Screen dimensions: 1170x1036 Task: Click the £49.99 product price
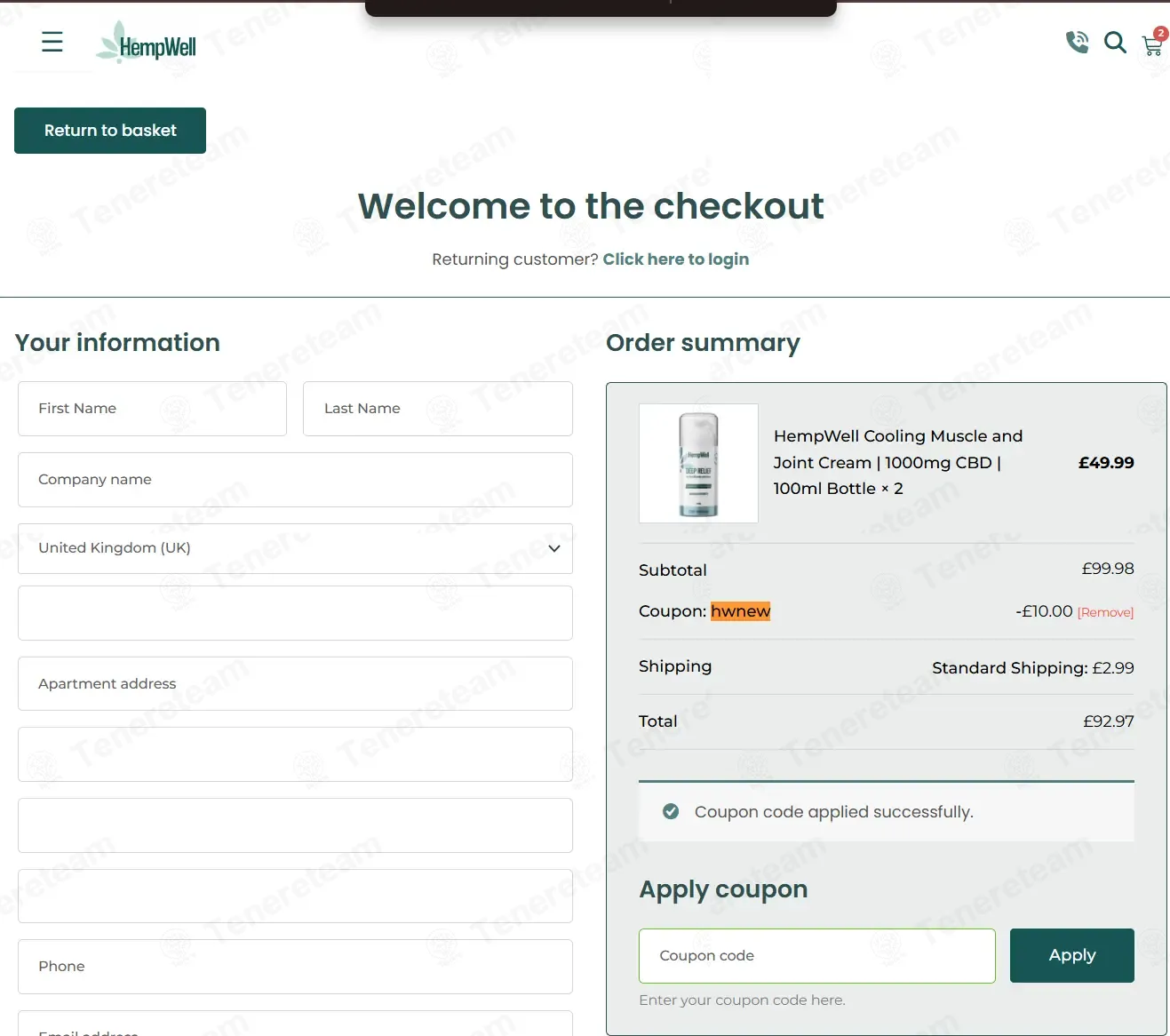(x=1106, y=463)
